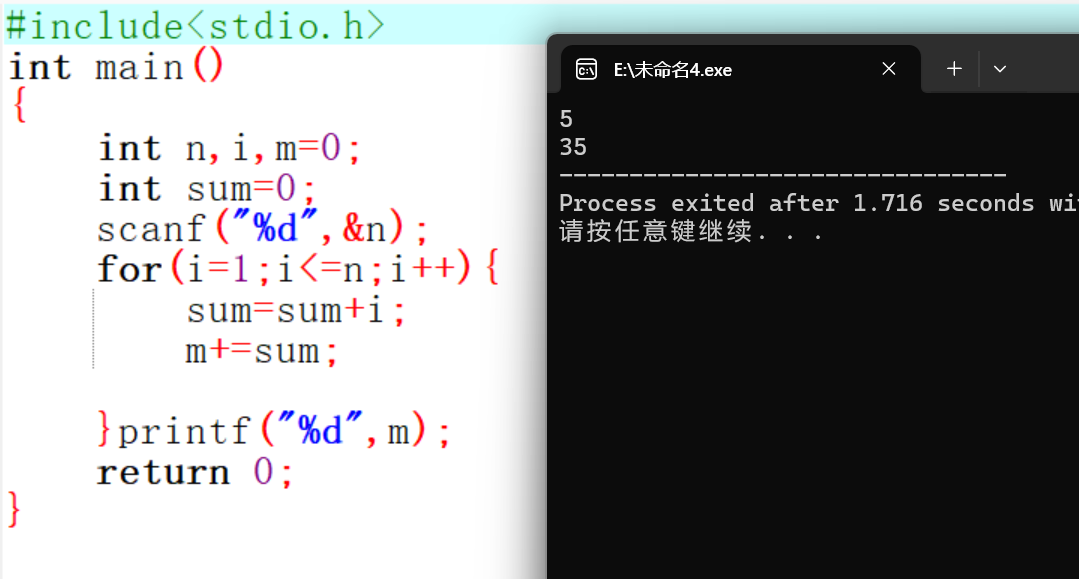Screen dimensions: 1079x579
Task: Close the E:\未命名4.exe tab
Action: (x=889, y=69)
